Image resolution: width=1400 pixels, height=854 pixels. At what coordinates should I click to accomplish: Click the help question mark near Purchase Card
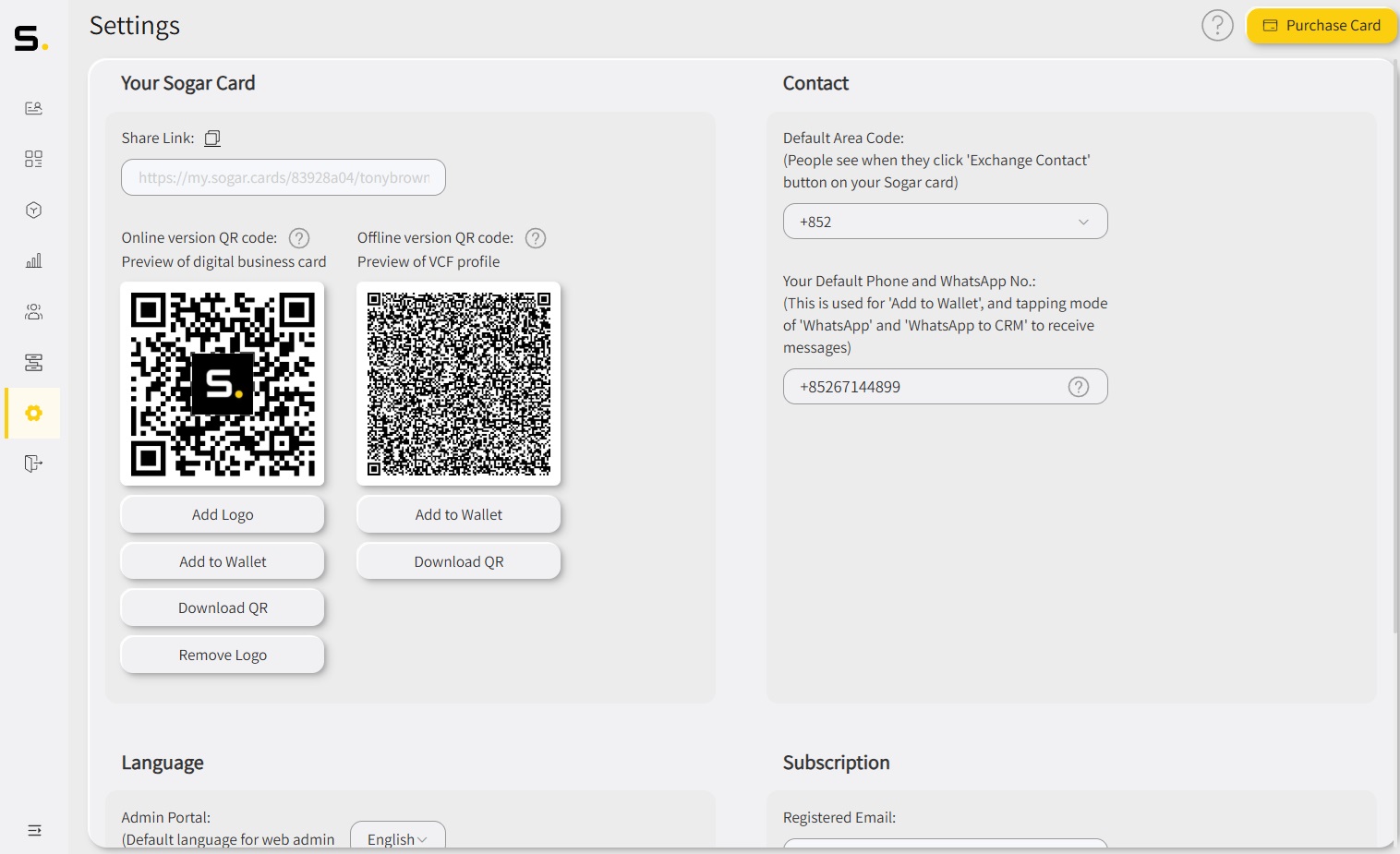pos(1217,26)
